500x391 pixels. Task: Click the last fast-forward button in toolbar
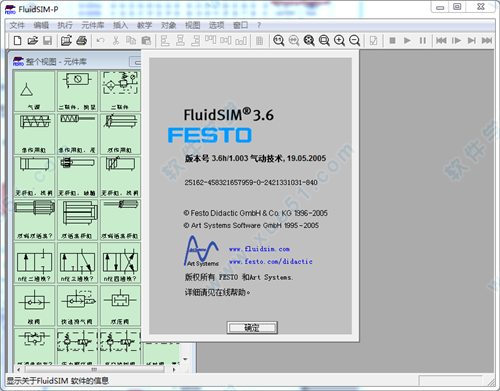pos(487,41)
